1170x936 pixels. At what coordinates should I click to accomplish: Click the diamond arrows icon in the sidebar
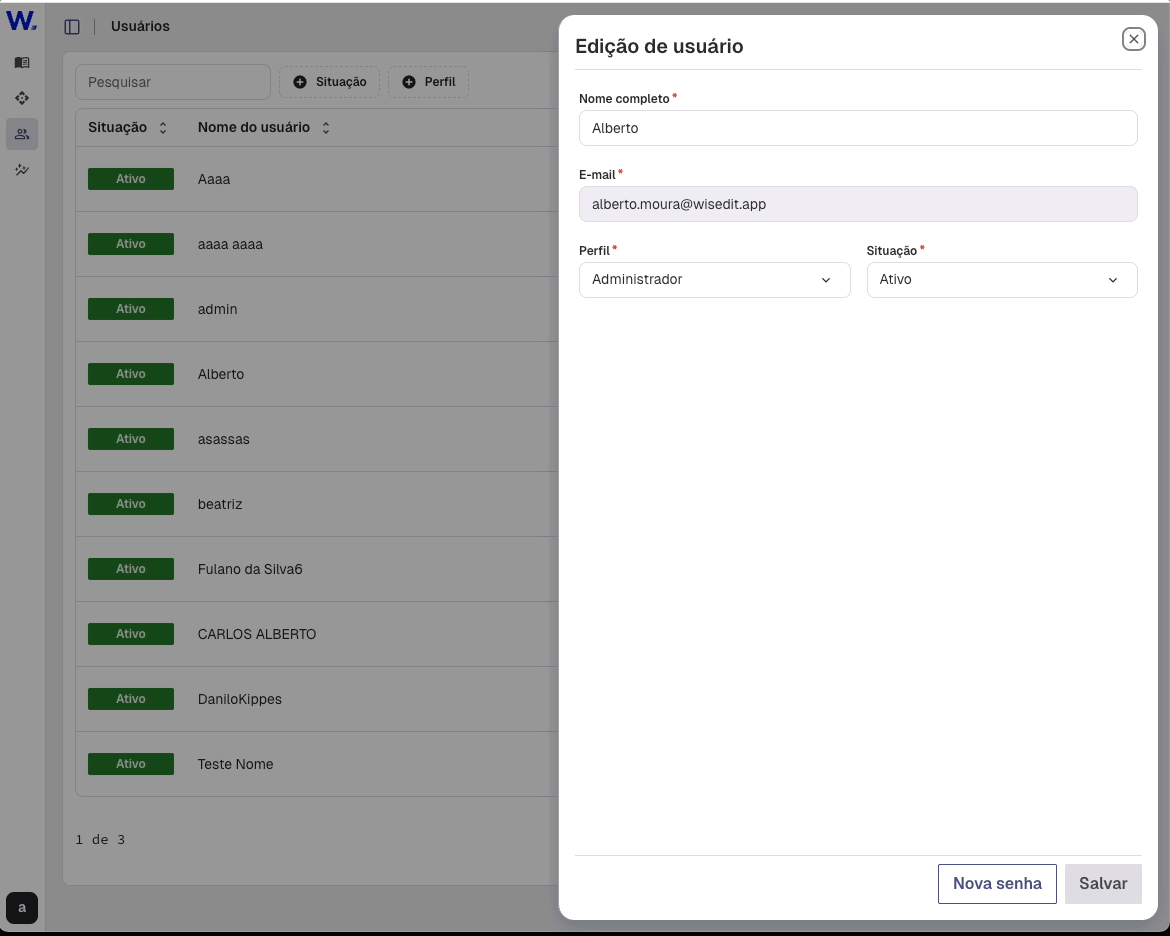(22, 98)
